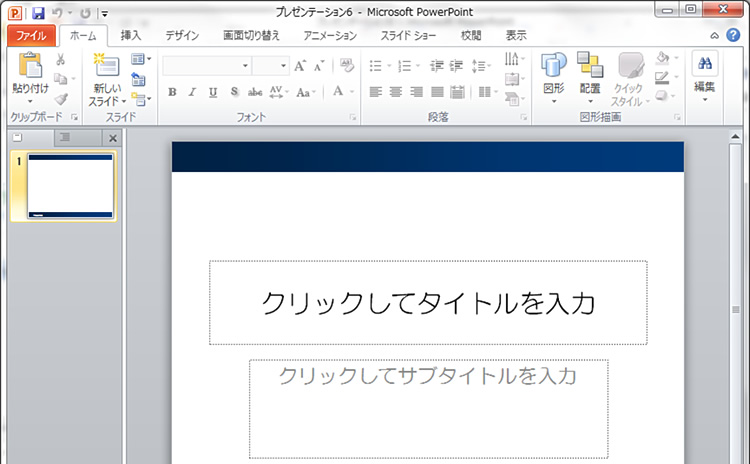This screenshot has width=750, height=464.
Task: Click the Format Painter brush icon
Action: coord(62,98)
